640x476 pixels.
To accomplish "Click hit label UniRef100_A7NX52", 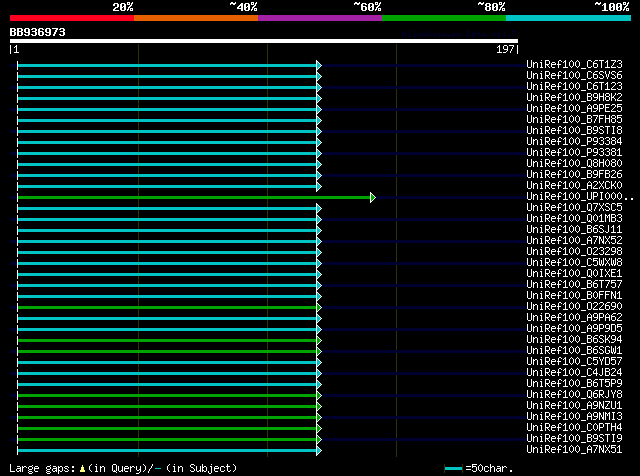I will (574, 241).
